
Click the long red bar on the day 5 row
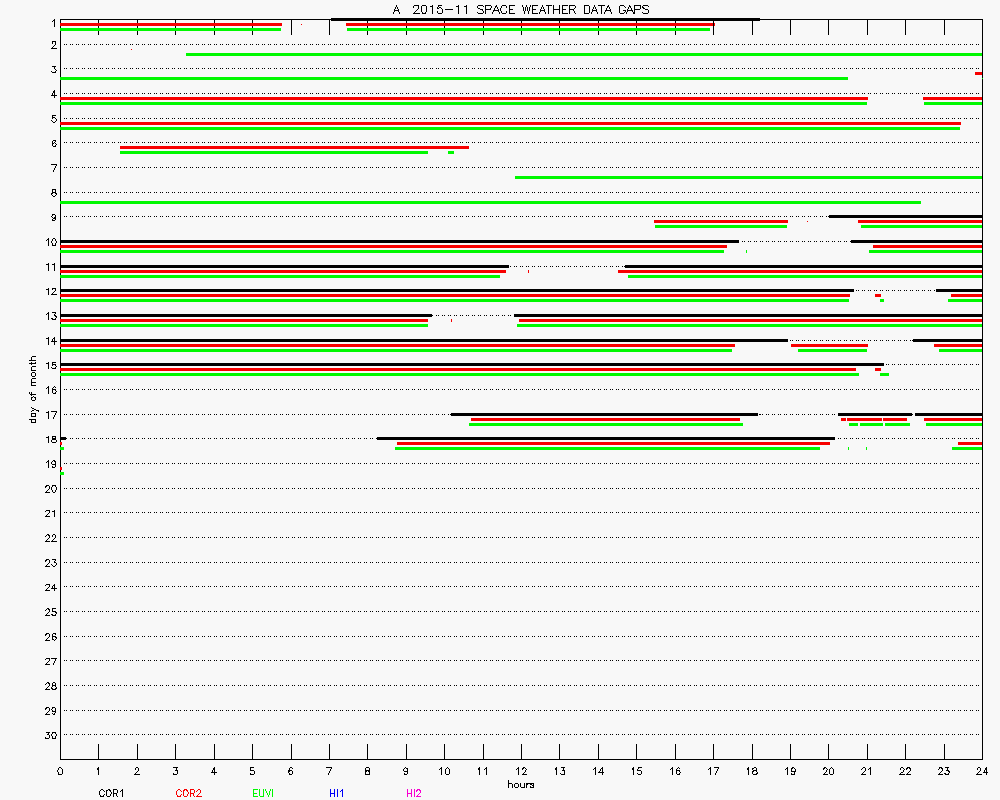(x=510, y=123)
